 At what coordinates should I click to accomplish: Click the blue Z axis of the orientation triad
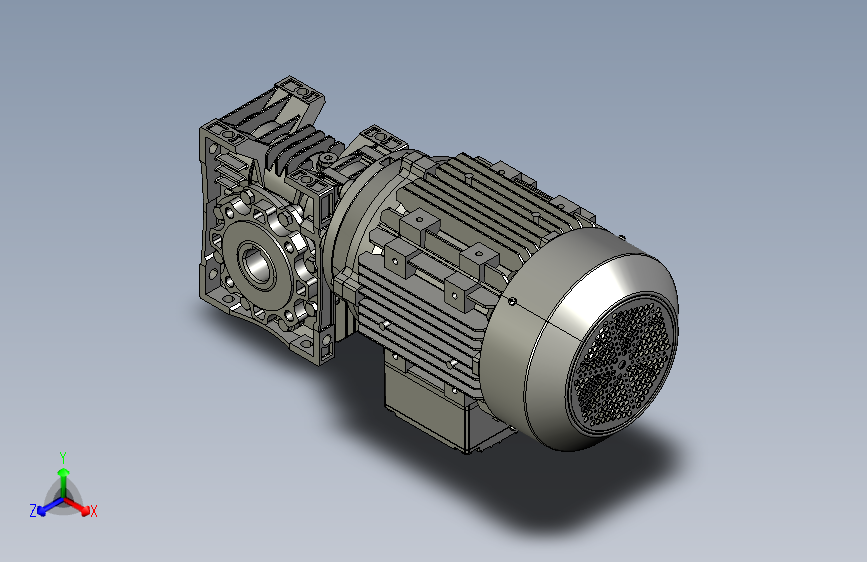coord(50,507)
